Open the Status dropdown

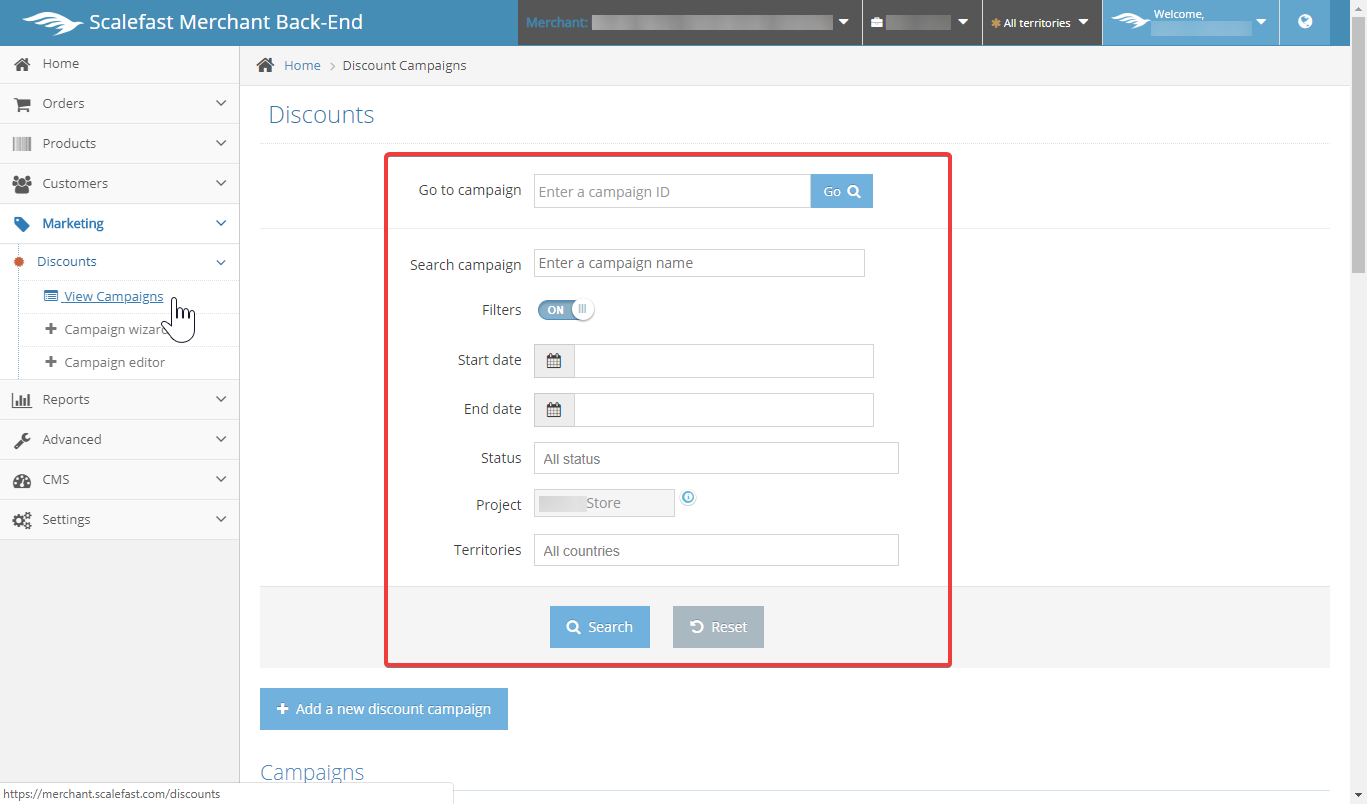716,458
